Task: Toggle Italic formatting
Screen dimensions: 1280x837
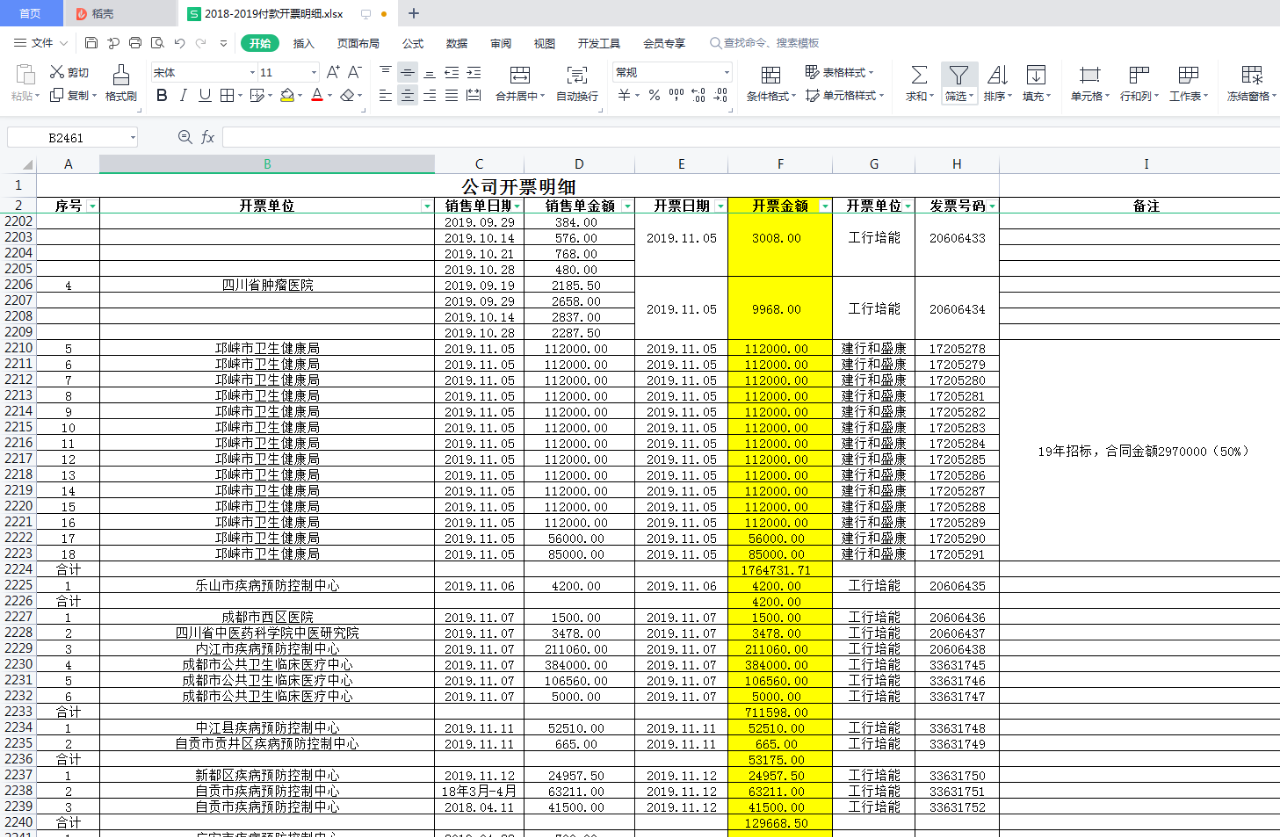Action: 183,96
